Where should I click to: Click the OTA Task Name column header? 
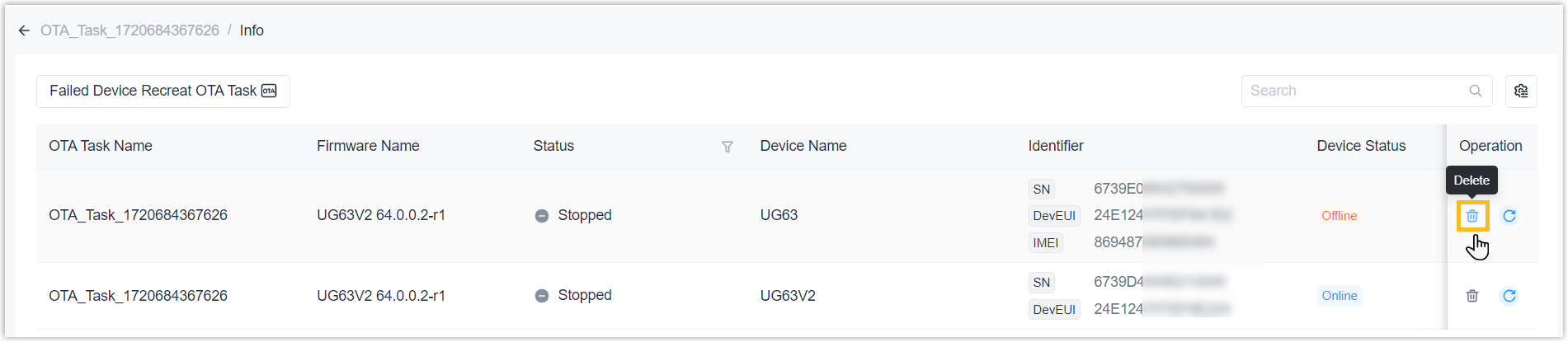pyautogui.click(x=101, y=146)
